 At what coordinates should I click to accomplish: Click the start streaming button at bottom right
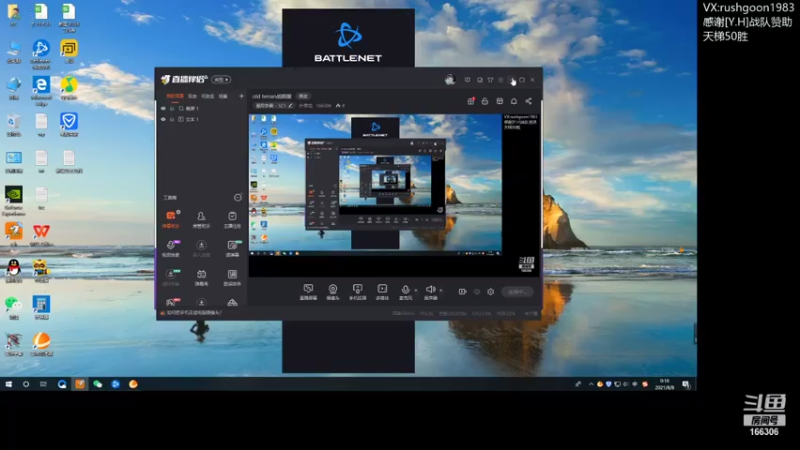pyautogui.click(x=517, y=292)
